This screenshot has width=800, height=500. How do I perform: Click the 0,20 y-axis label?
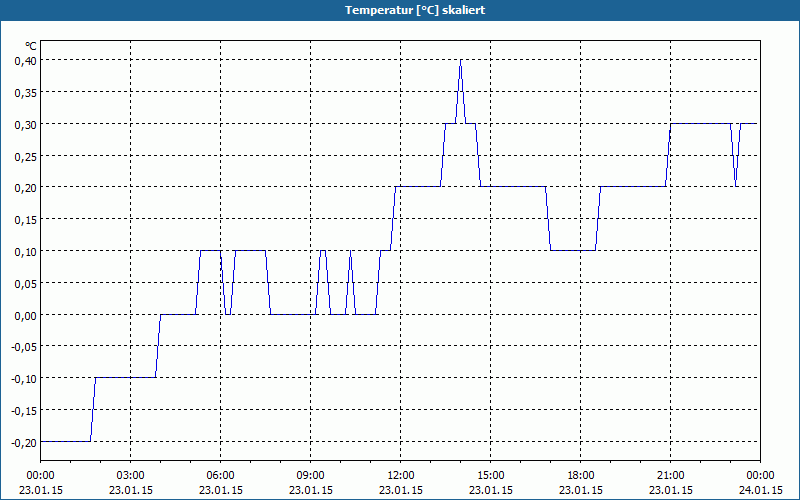(26, 188)
